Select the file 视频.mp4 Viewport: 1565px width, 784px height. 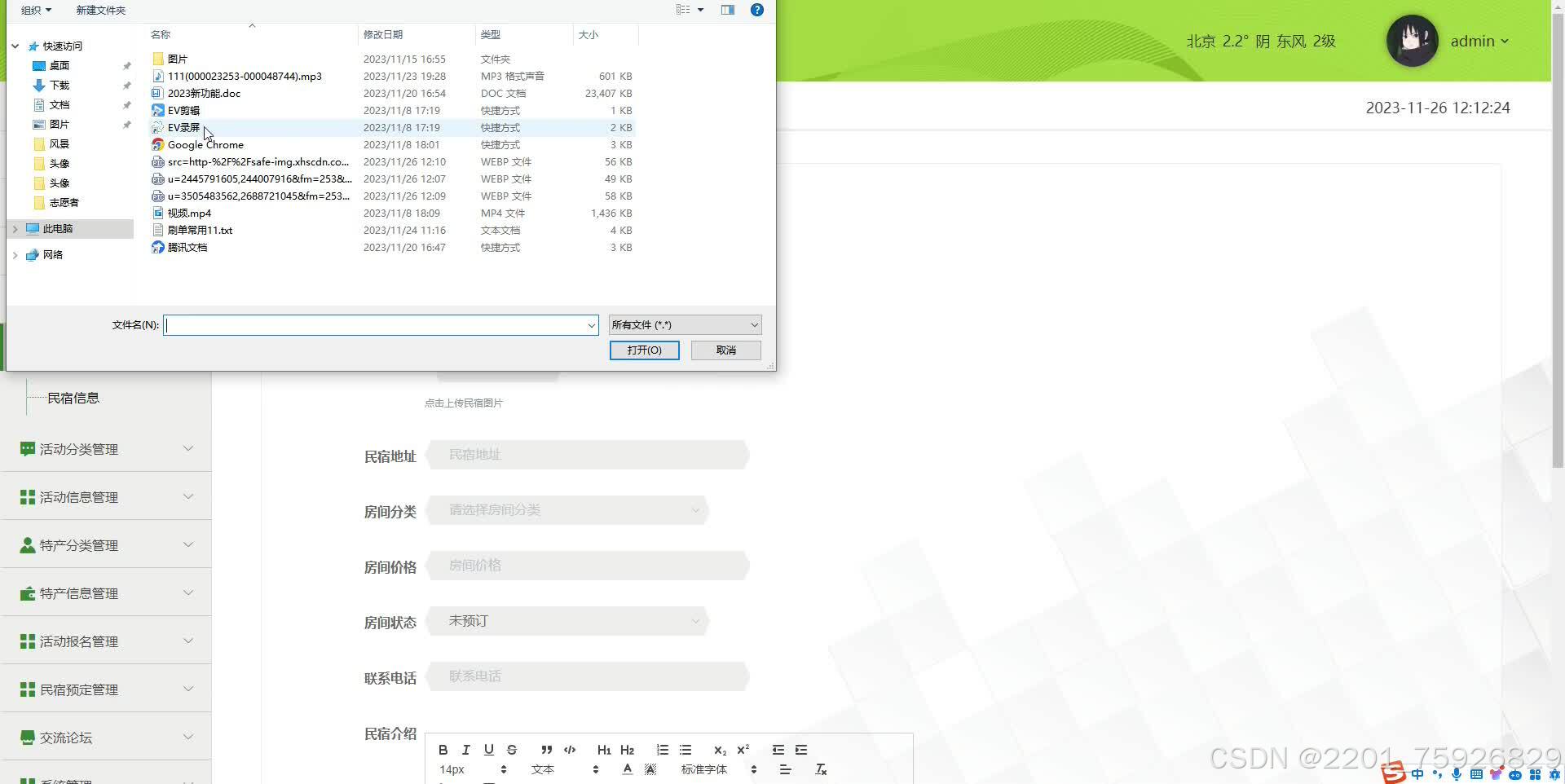pos(189,213)
